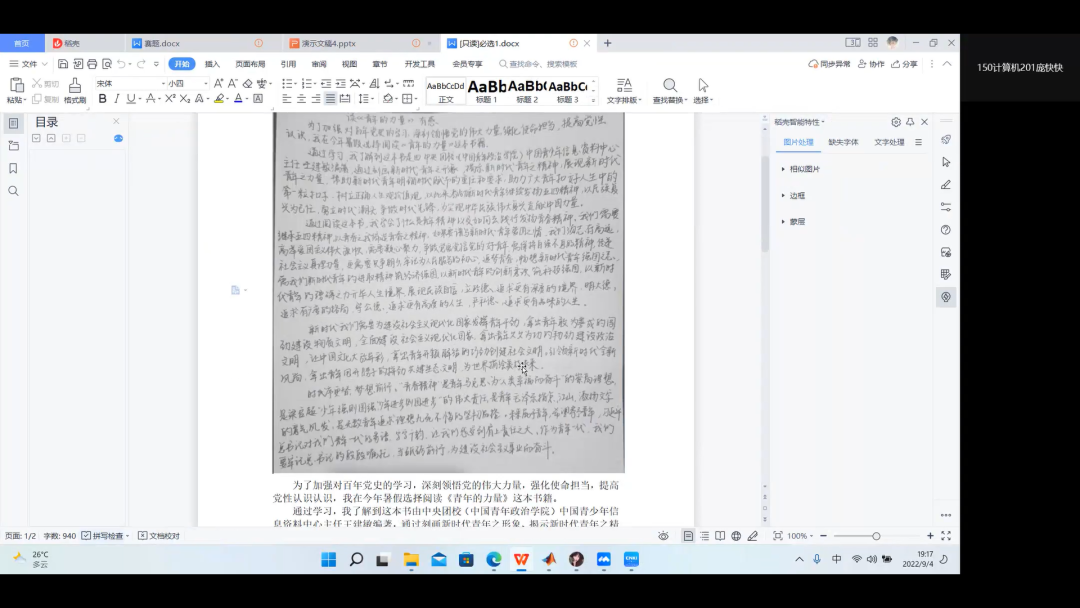Switch to the 缺失字体 tab in right panel
The image size is (1080, 608).
(x=843, y=143)
